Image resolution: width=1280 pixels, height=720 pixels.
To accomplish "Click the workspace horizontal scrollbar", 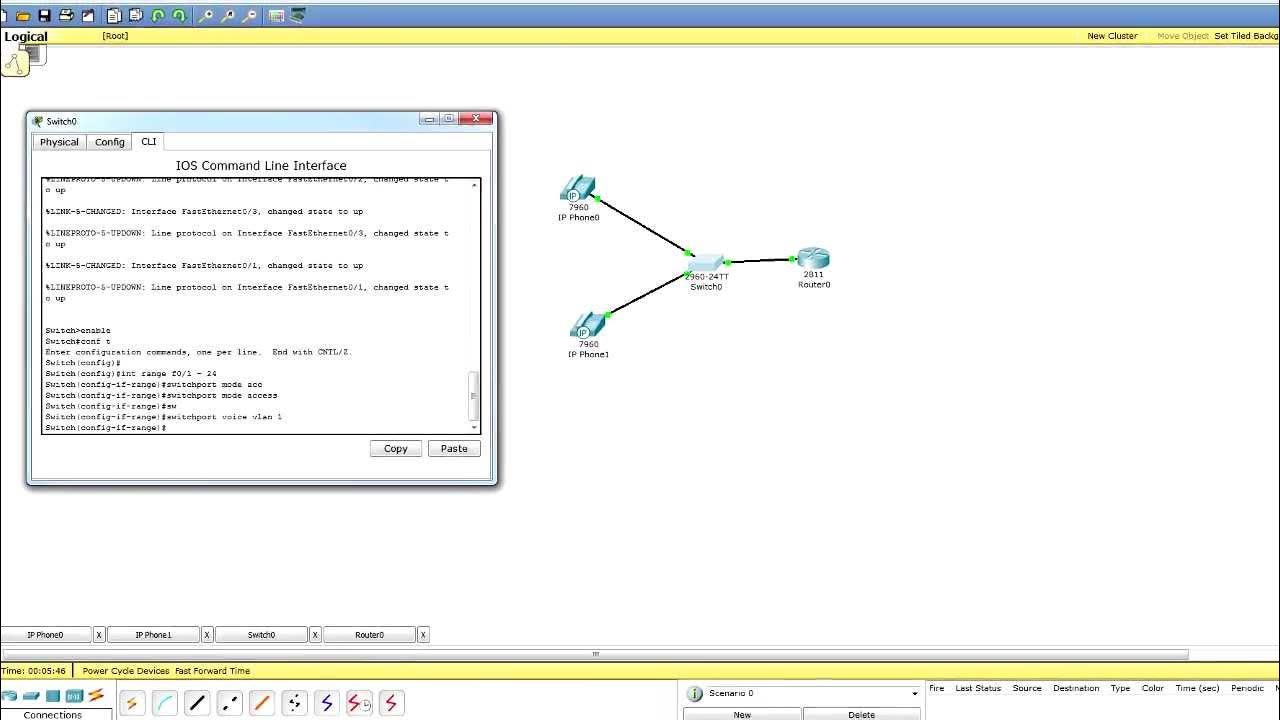I will point(595,655).
